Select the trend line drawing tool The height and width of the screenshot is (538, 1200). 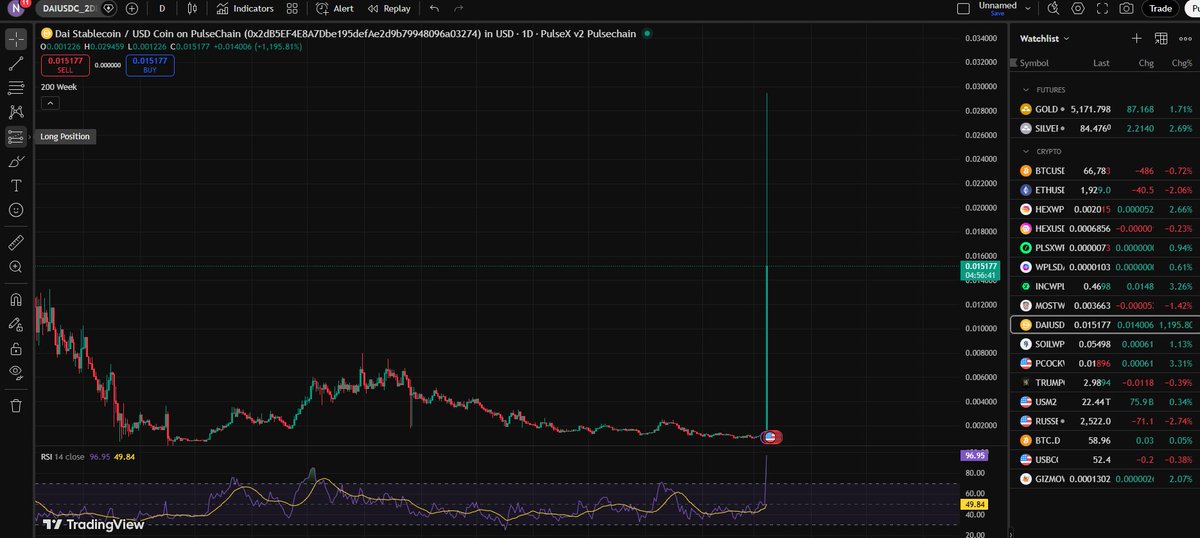pos(16,64)
